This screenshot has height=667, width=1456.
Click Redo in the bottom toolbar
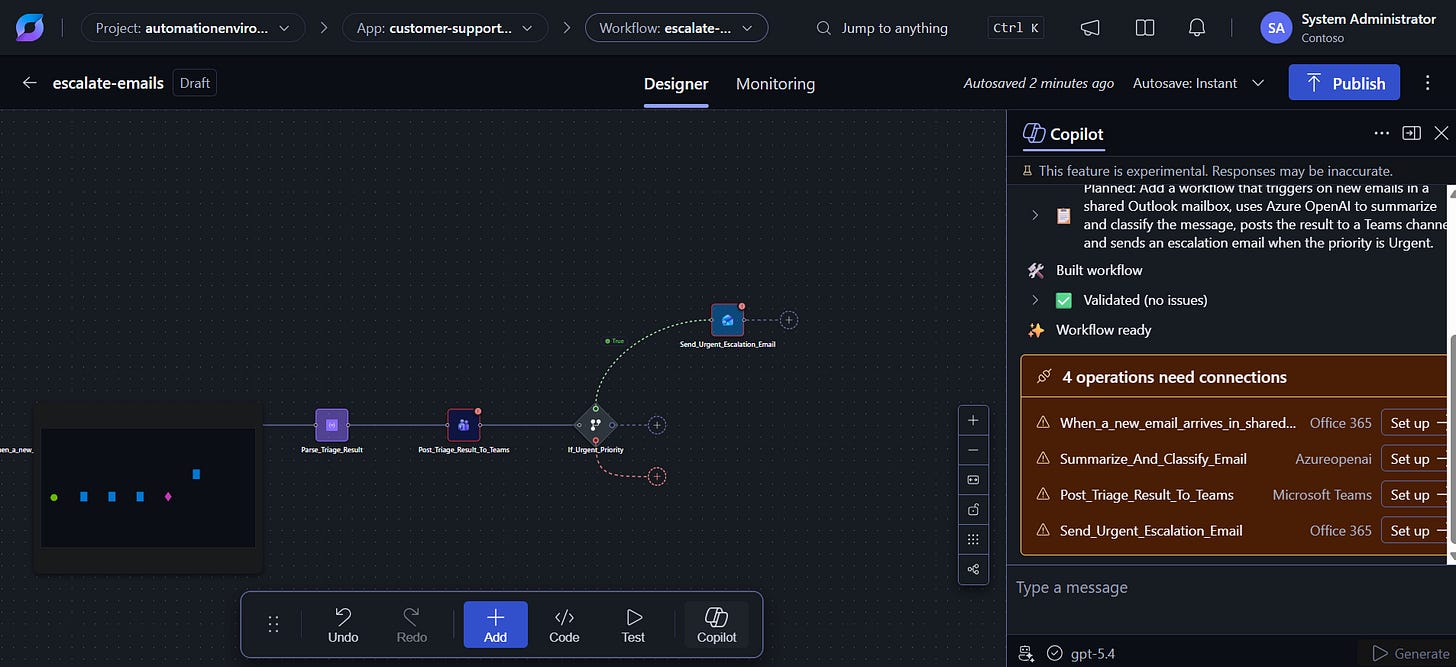[x=411, y=625]
